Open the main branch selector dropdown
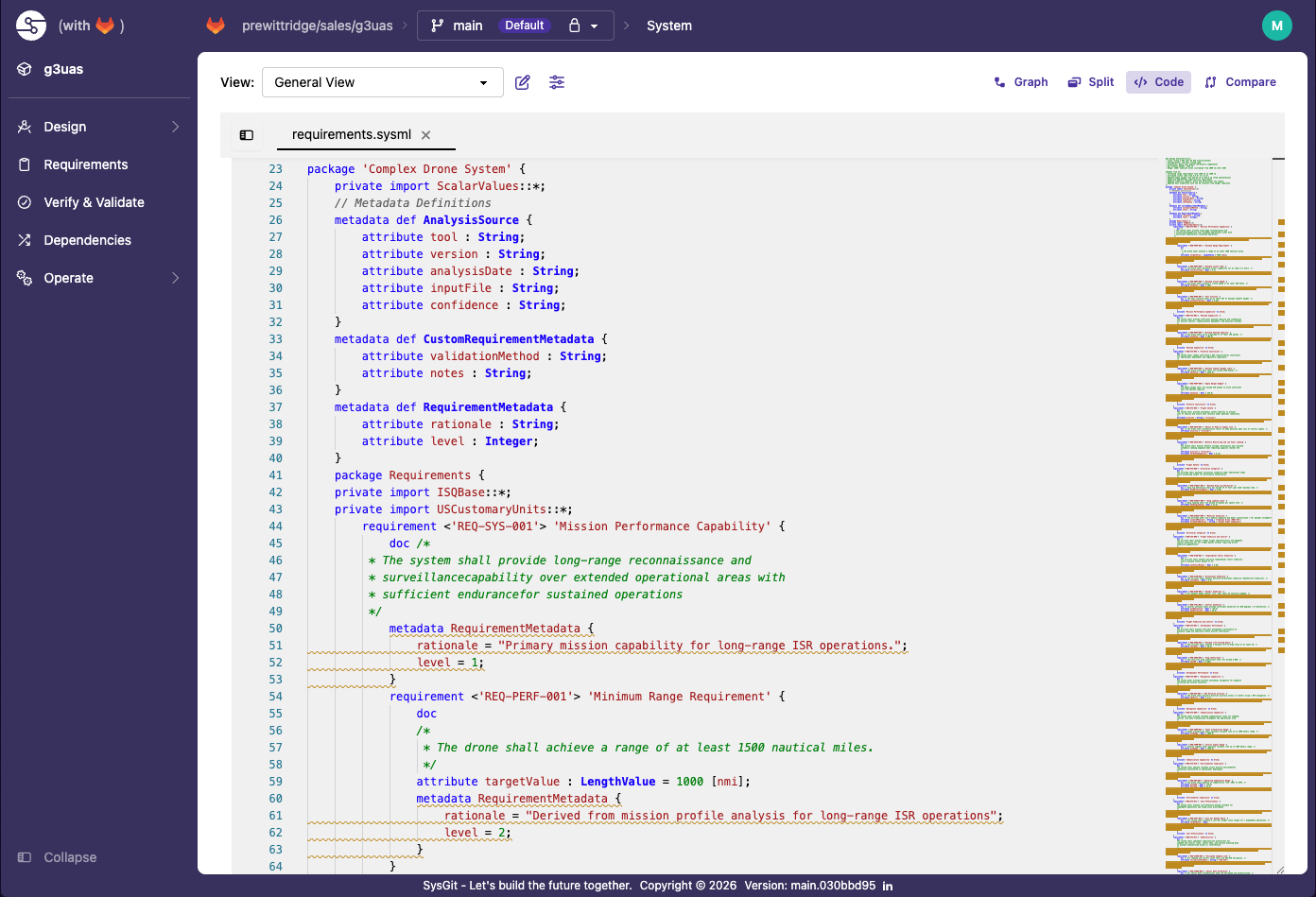 pos(515,26)
